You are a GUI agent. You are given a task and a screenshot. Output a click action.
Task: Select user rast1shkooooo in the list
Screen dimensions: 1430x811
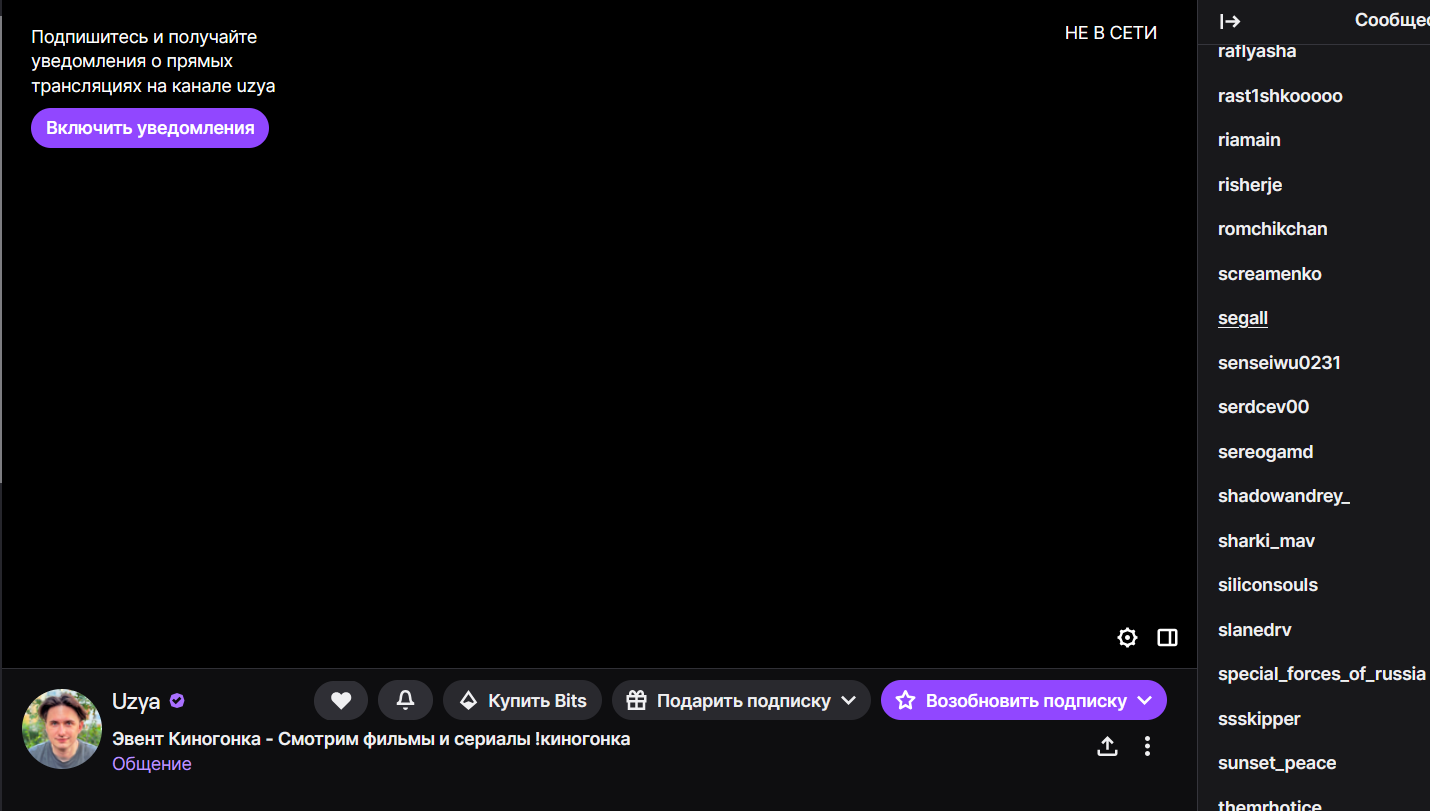pyautogui.click(x=1280, y=96)
